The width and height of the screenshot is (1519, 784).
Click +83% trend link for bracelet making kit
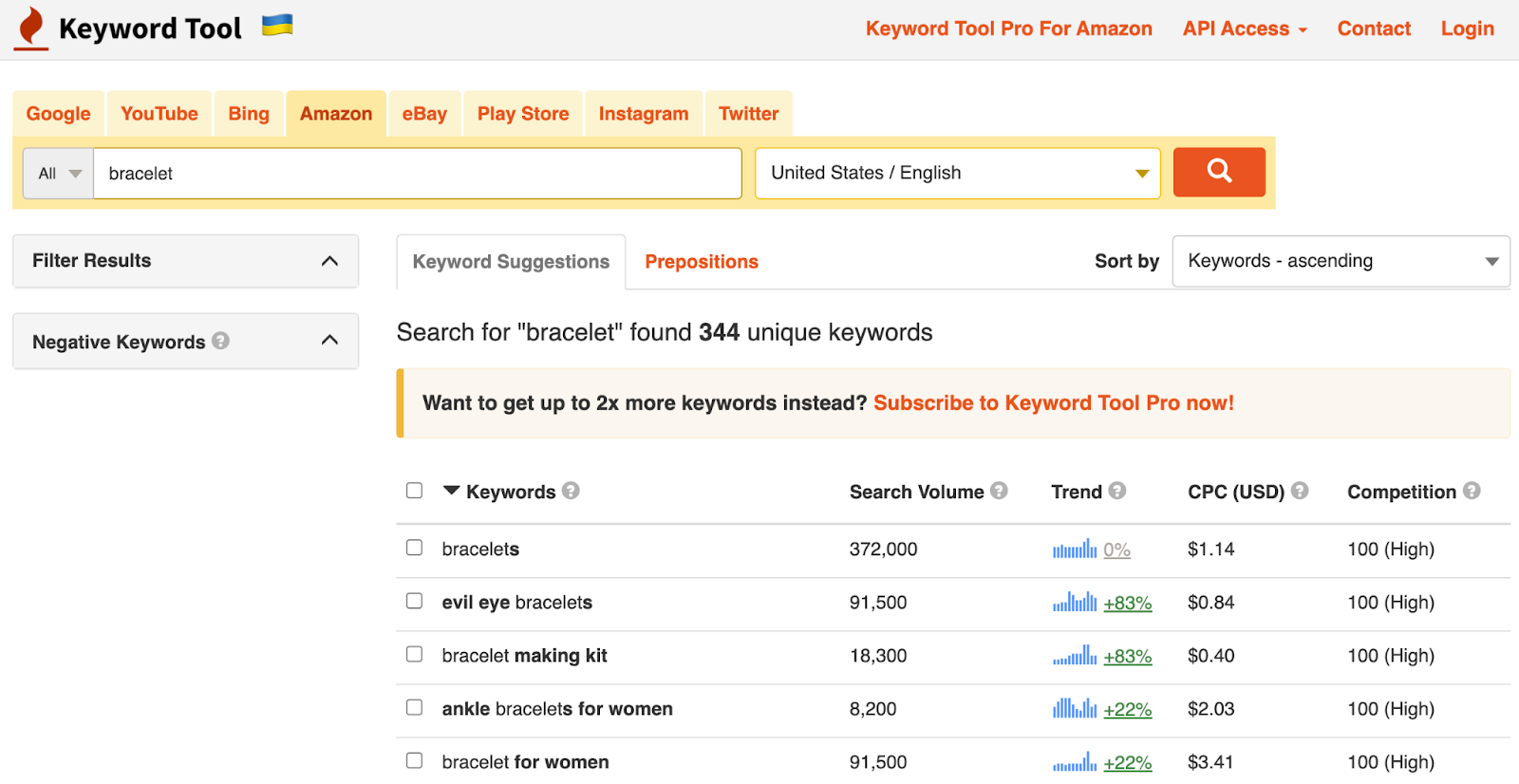[x=1128, y=656]
